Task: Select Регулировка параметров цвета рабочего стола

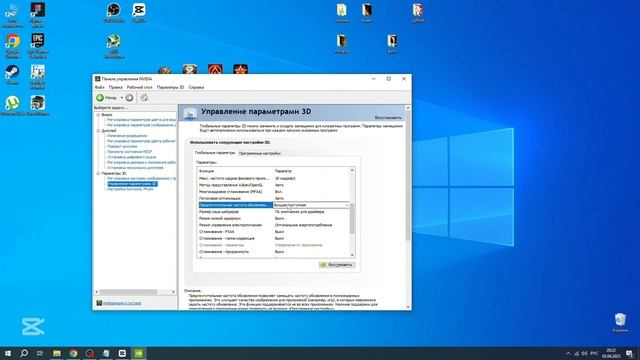Action: [x=141, y=141]
